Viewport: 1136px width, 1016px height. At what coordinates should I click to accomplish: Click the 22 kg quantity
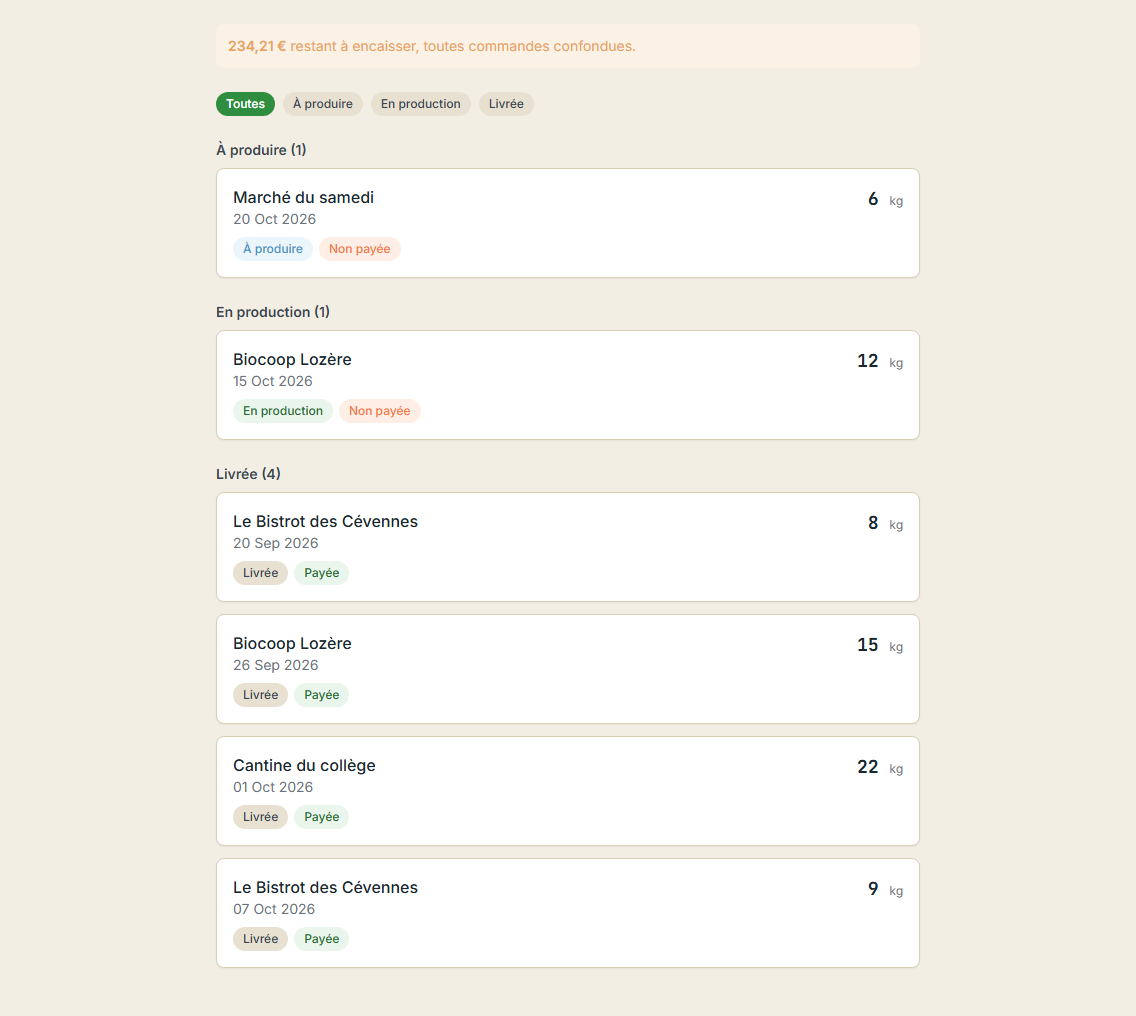[x=880, y=767]
